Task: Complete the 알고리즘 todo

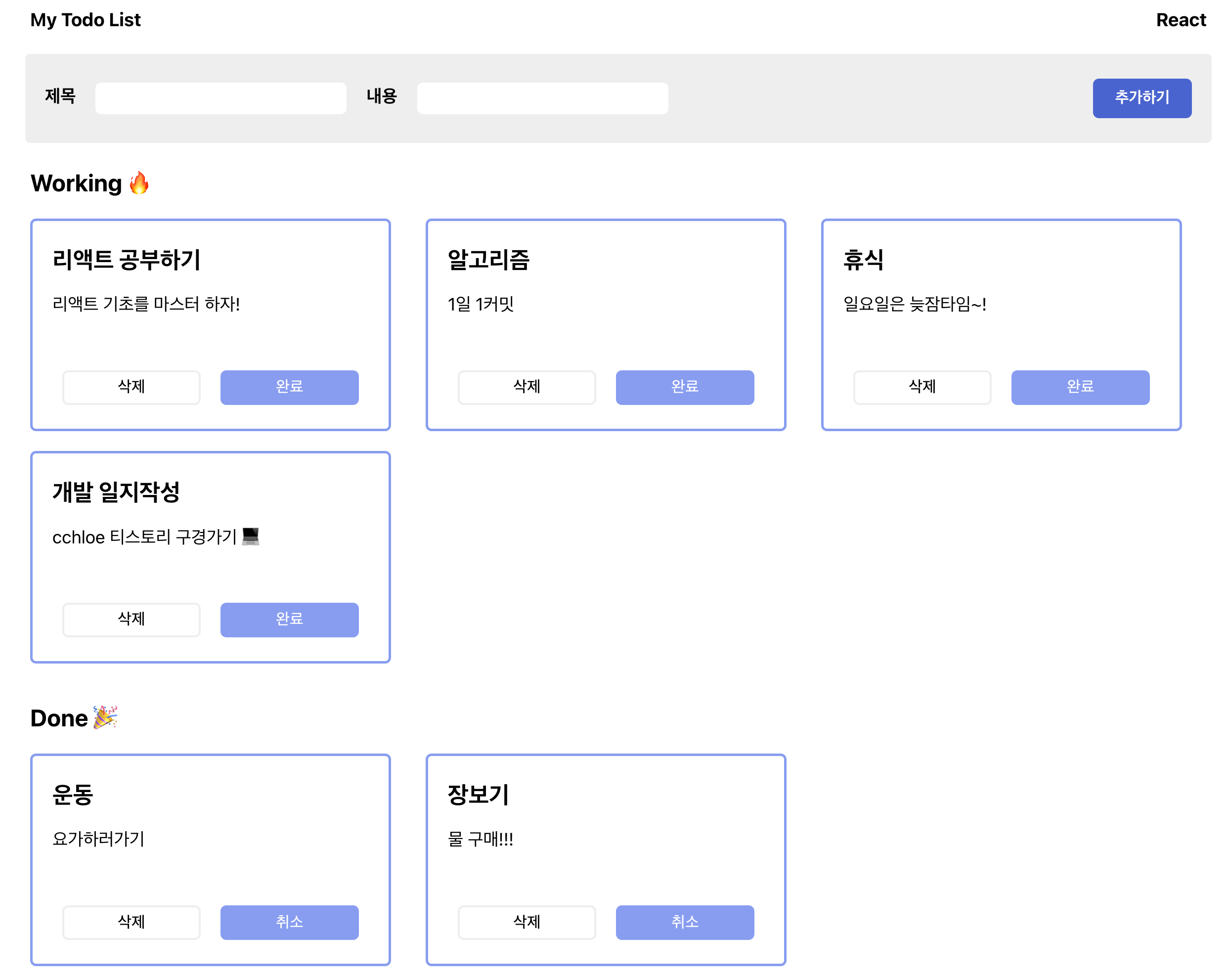Action: tap(684, 388)
